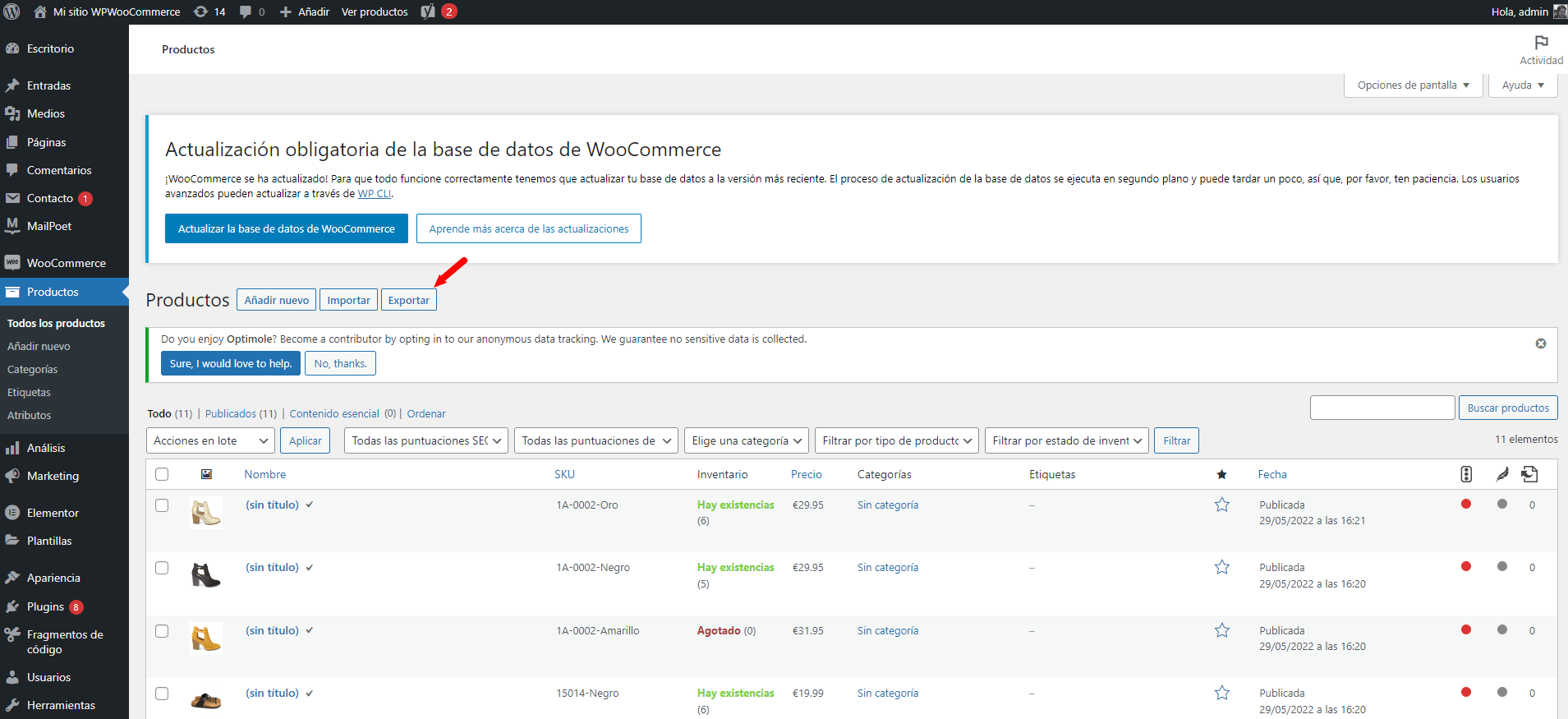Expand the Ayuda help panel
Screen dimensions: 1568x719
(x=1523, y=85)
